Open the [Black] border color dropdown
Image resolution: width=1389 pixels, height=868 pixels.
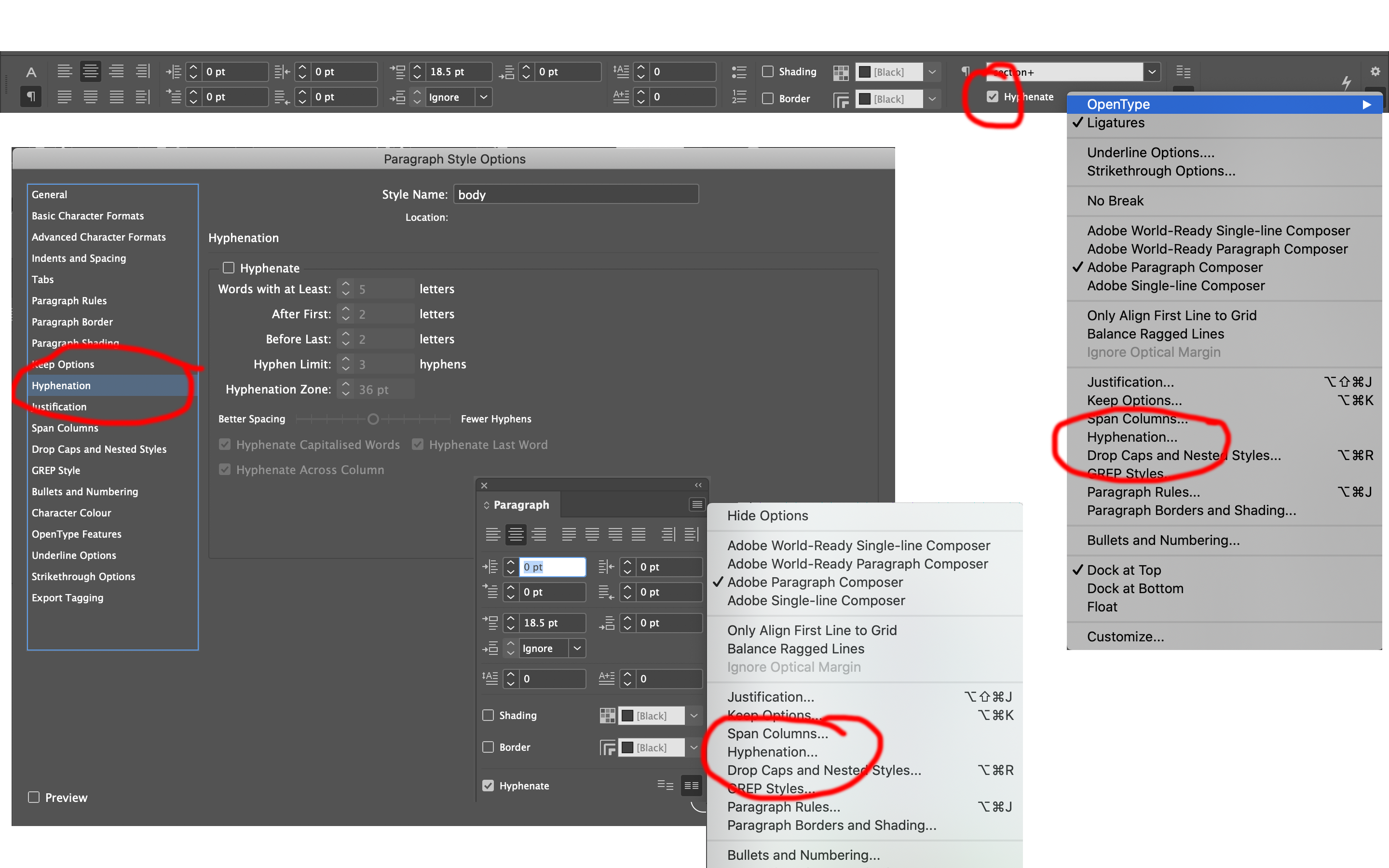click(932, 99)
